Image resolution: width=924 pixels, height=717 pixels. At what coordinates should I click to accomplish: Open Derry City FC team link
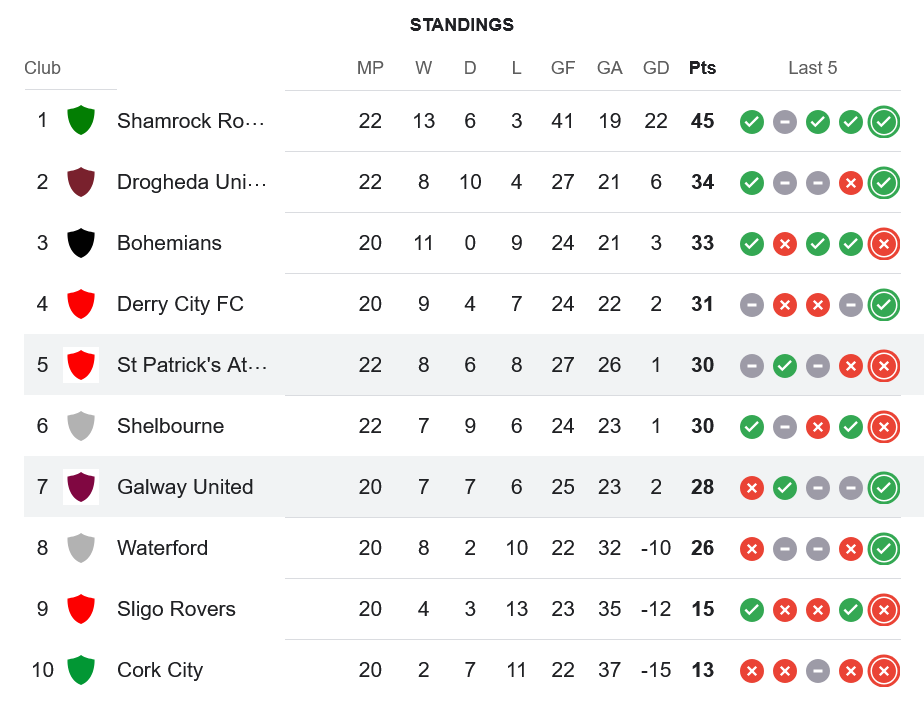click(180, 304)
